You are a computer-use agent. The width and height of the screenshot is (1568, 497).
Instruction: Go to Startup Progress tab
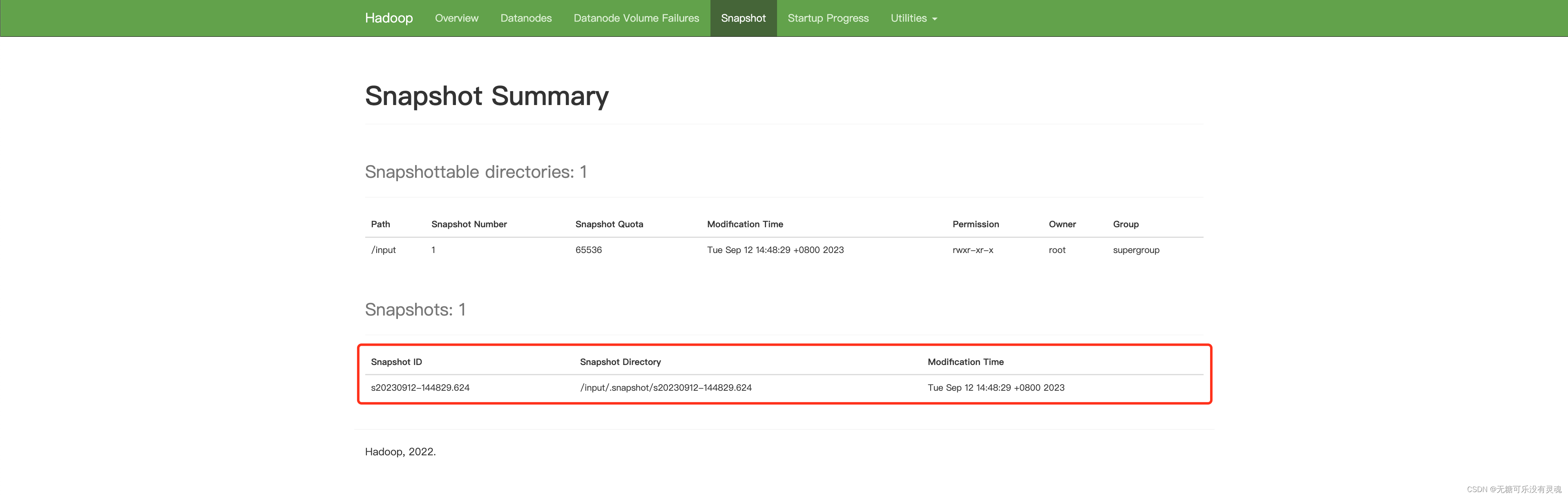click(x=828, y=18)
